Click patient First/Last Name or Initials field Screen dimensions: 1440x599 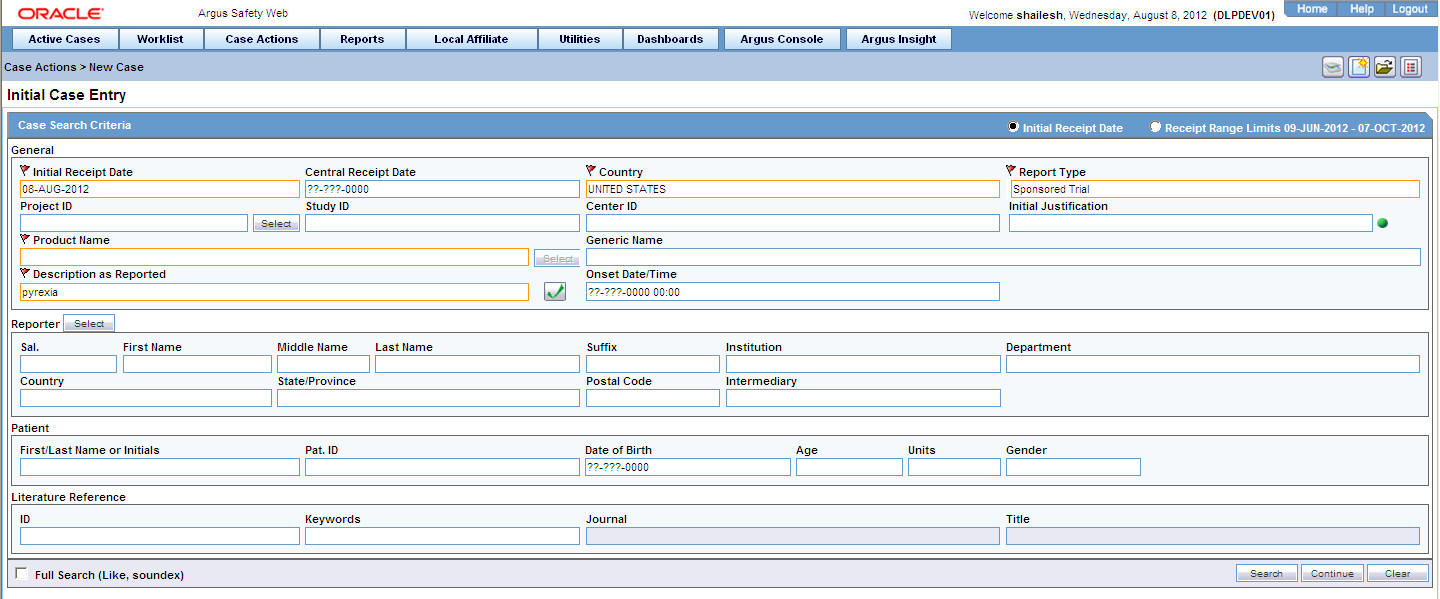tap(160, 467)
